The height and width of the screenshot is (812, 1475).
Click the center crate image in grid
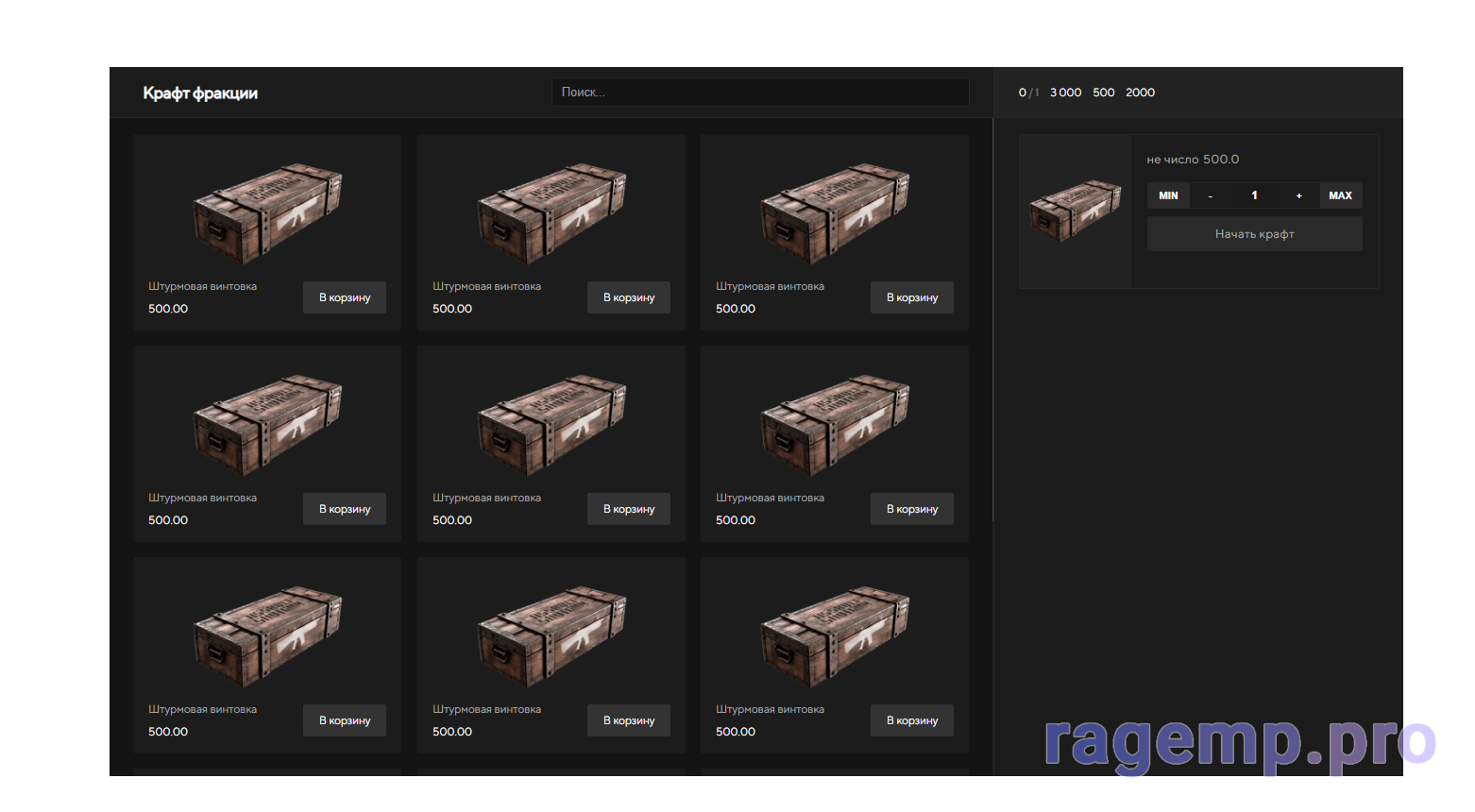[x=551, y=423]
